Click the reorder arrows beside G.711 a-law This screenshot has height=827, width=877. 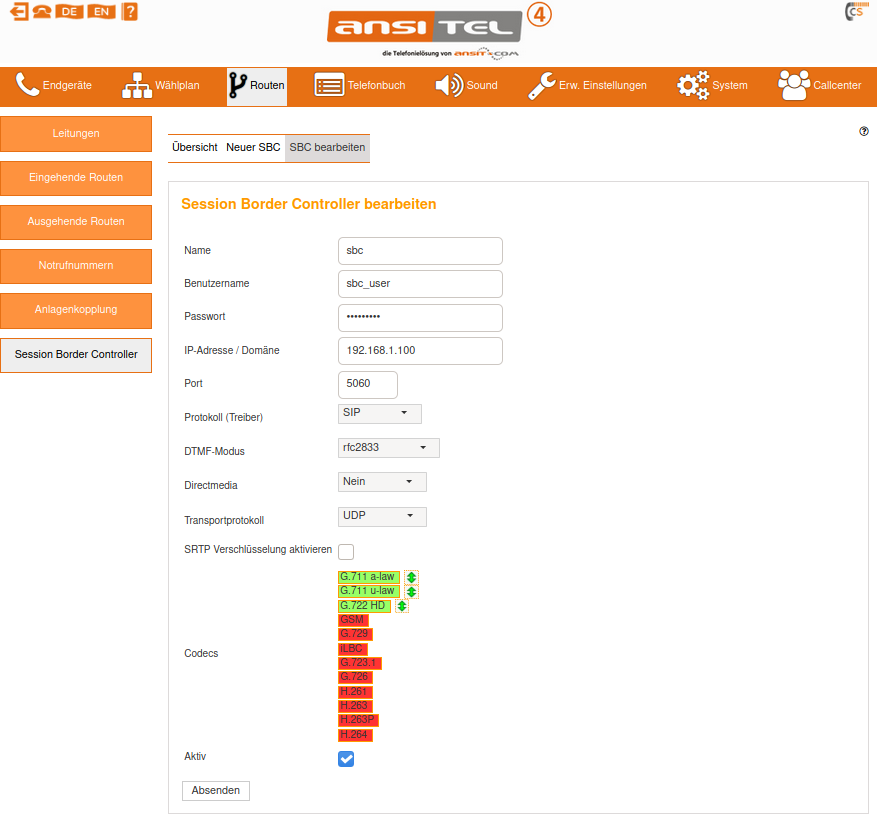click(411, 577)
